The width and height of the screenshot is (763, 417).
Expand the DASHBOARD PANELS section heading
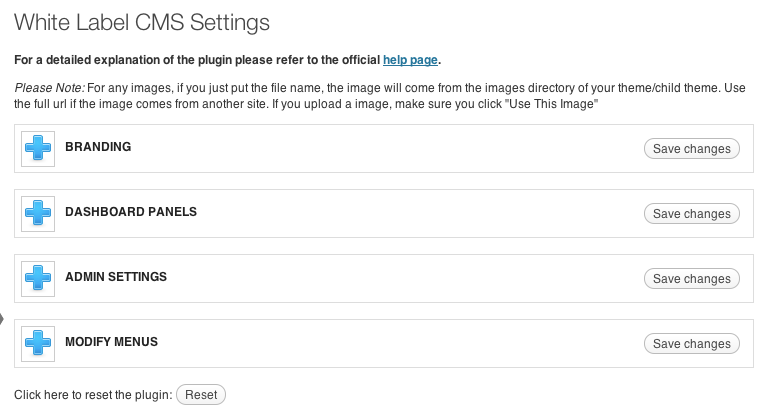pos(131,212)
